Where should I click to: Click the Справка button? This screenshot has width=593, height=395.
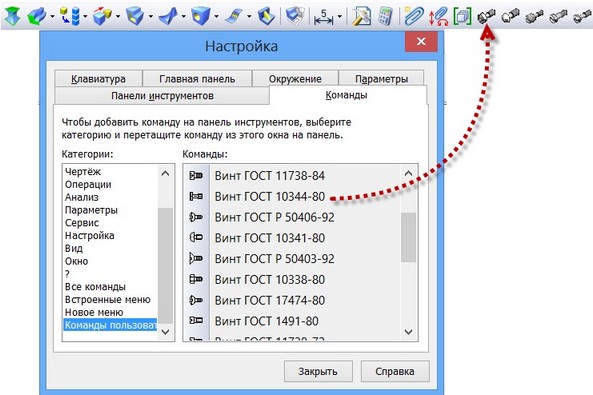coord(395,371)
